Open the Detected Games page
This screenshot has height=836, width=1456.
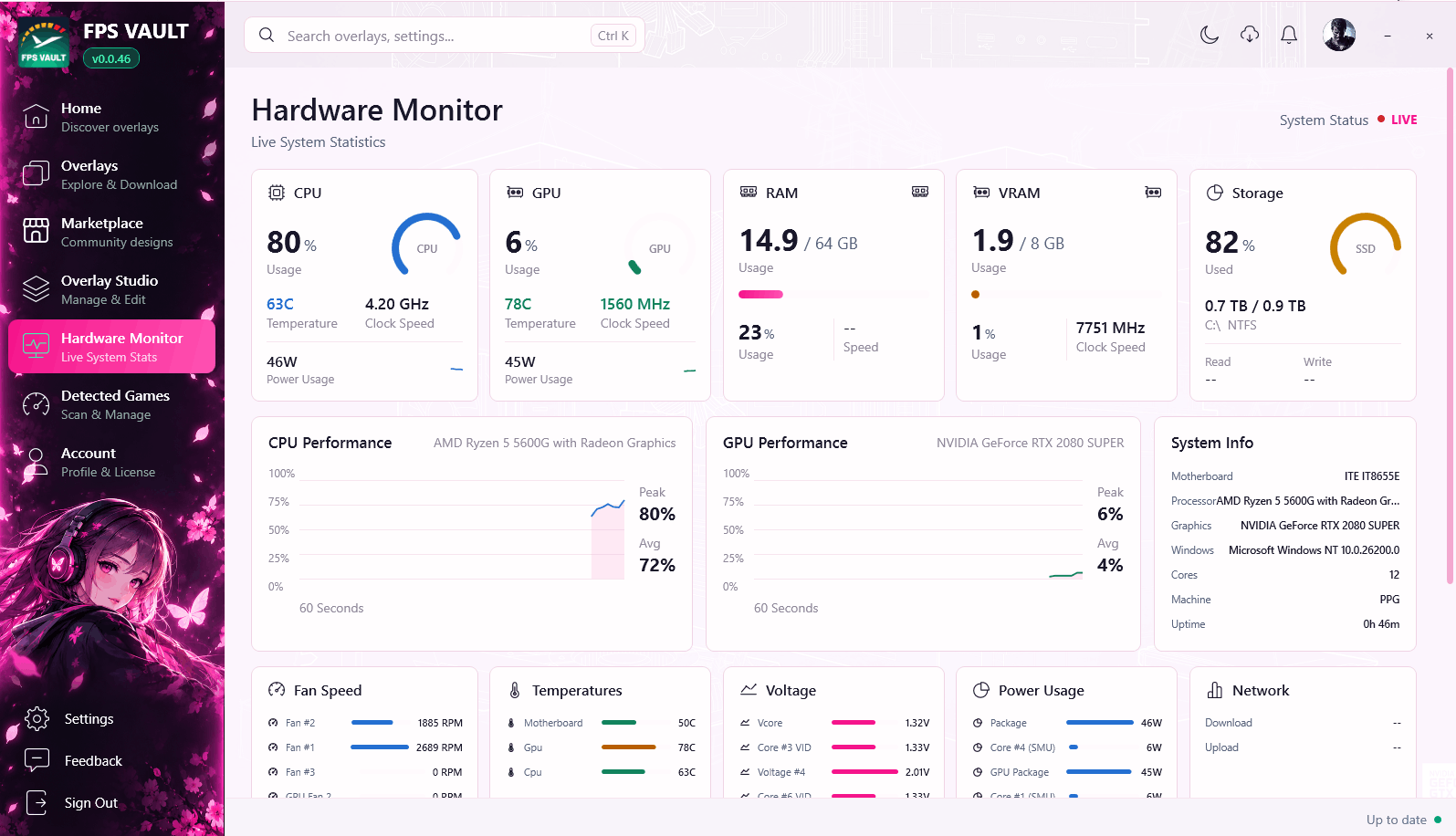pyautogui.click(x=112, y=404)
